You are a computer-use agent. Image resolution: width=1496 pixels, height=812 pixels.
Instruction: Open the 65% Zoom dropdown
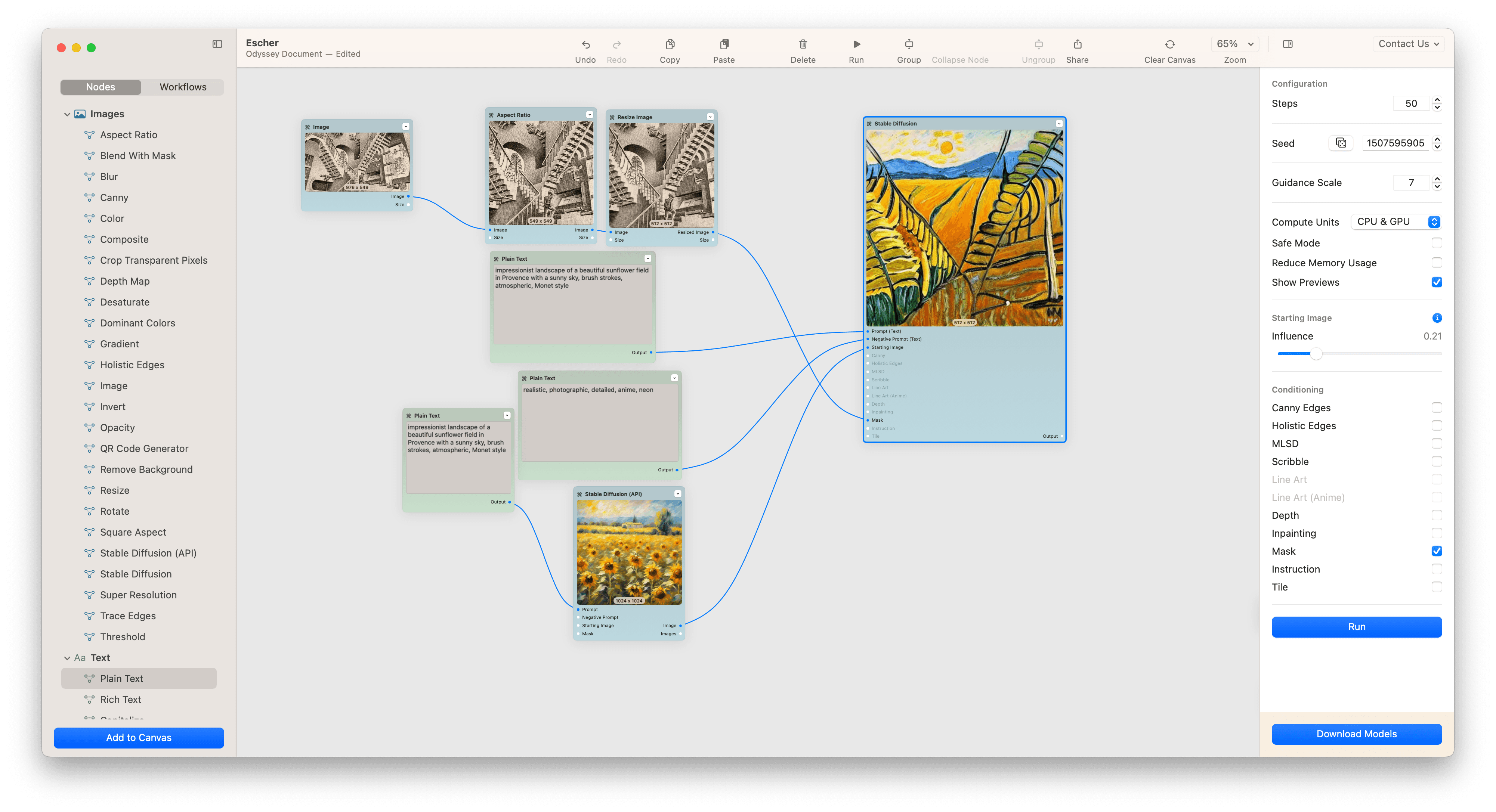(1235, 44)
